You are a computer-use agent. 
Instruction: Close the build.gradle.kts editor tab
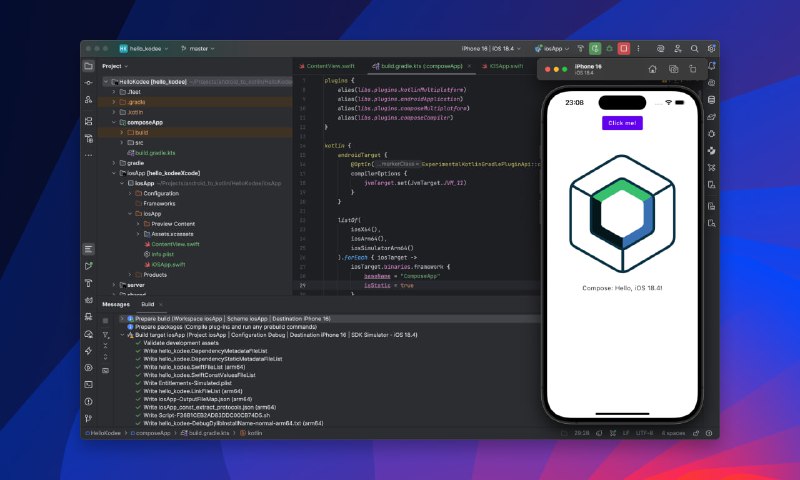[x=469, y=66]
